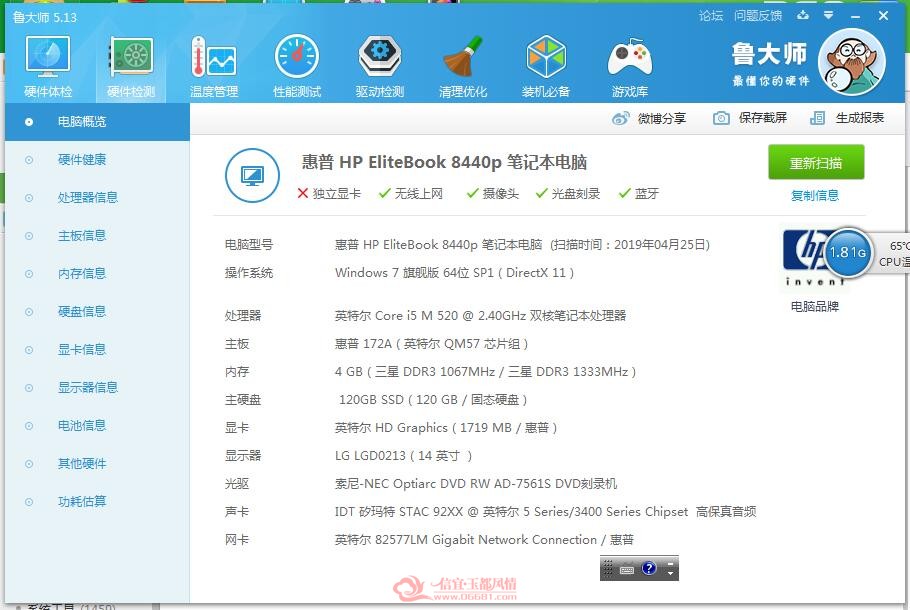Image resolution: width=910 pixels, height=610 pixels.
Task: Click the computer monitor overview icon
Action: click(252, 175)
